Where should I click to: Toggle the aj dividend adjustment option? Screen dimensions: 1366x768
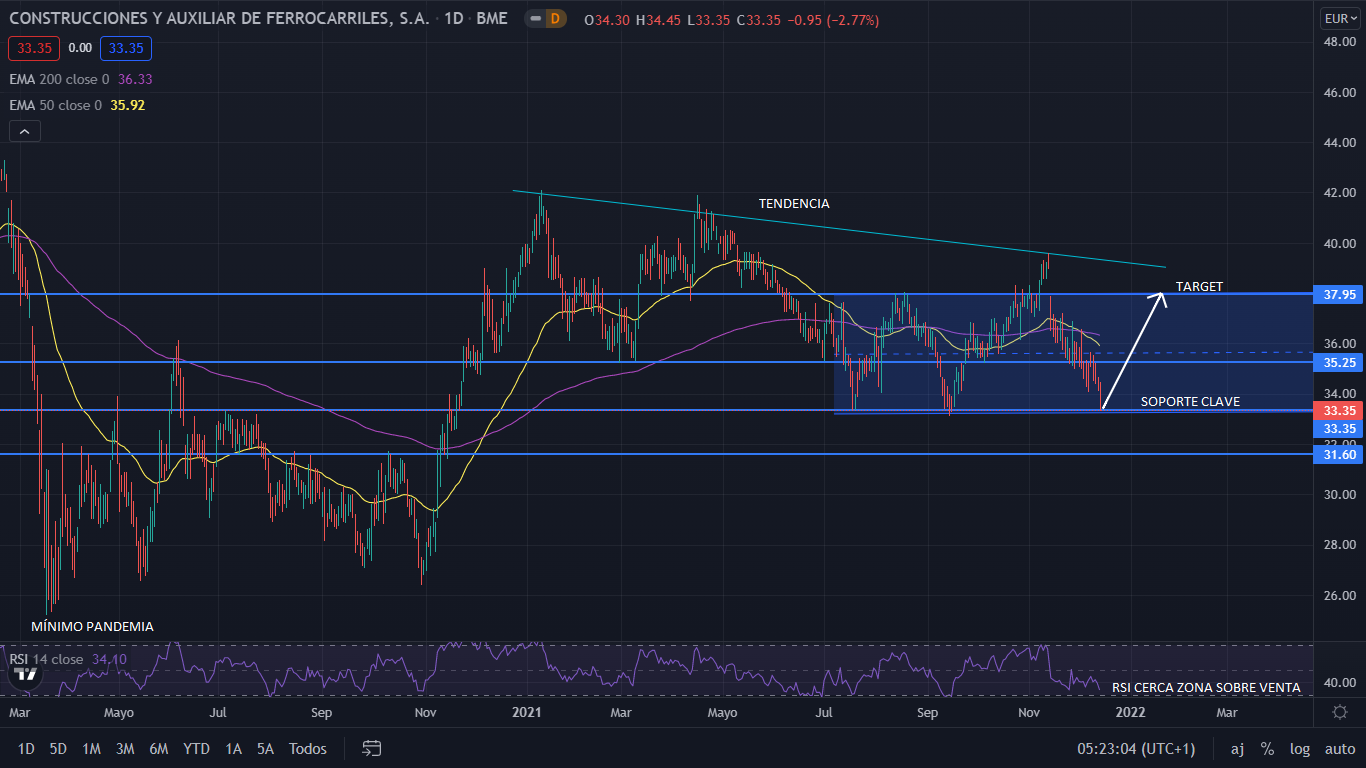click(1237, 749)
